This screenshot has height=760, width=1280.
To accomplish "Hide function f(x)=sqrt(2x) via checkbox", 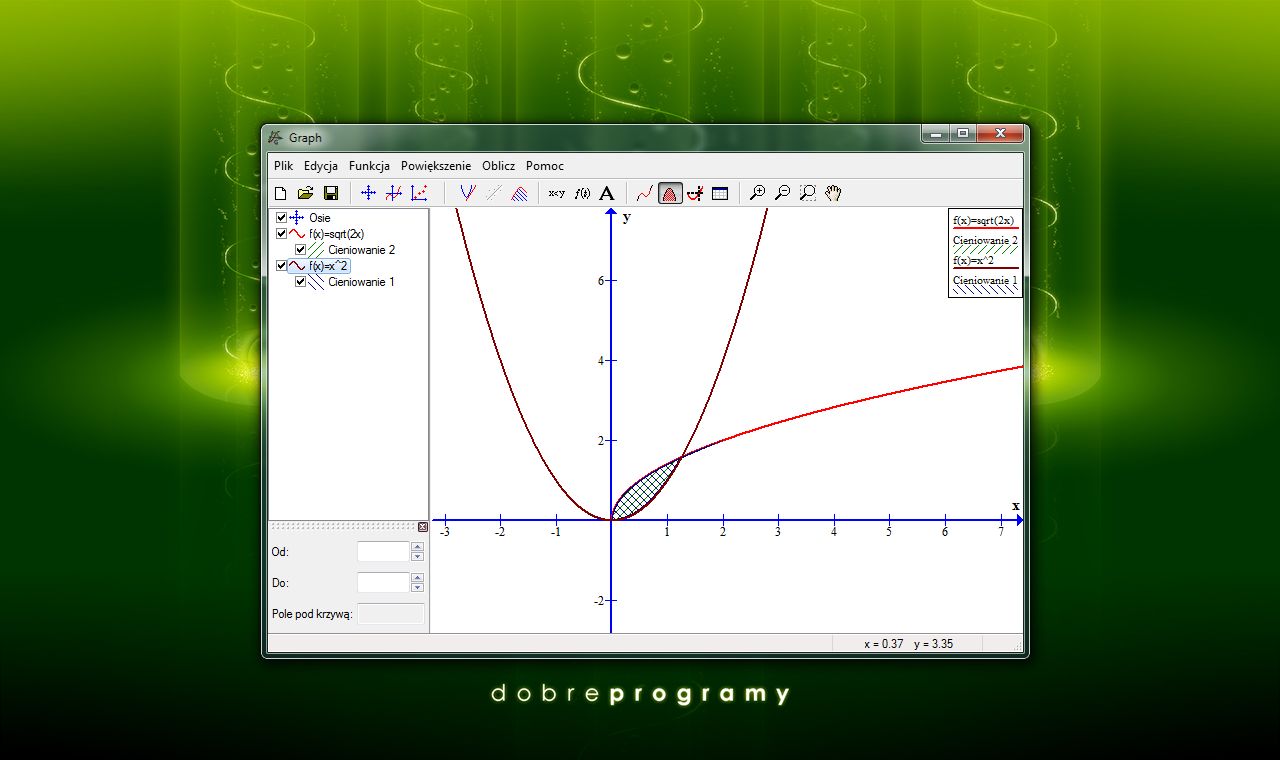I will (281, 233).
